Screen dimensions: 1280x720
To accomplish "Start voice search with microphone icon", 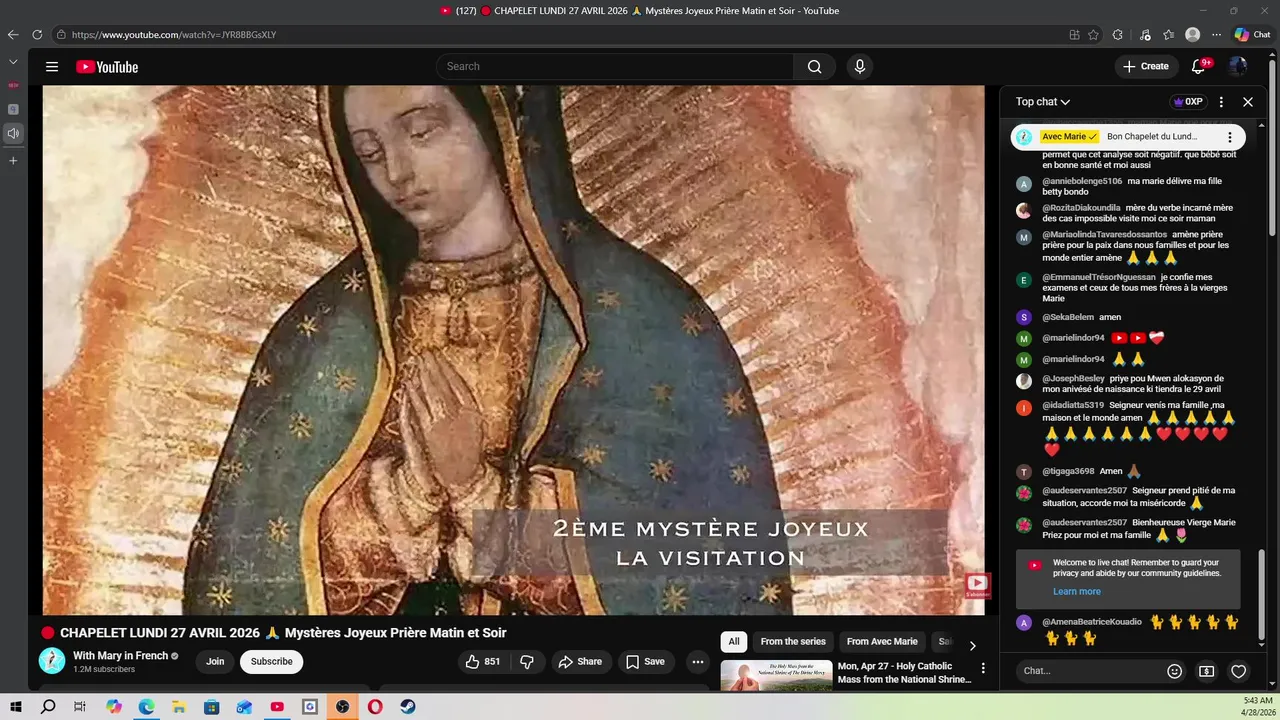I will (x=859, y=67).
